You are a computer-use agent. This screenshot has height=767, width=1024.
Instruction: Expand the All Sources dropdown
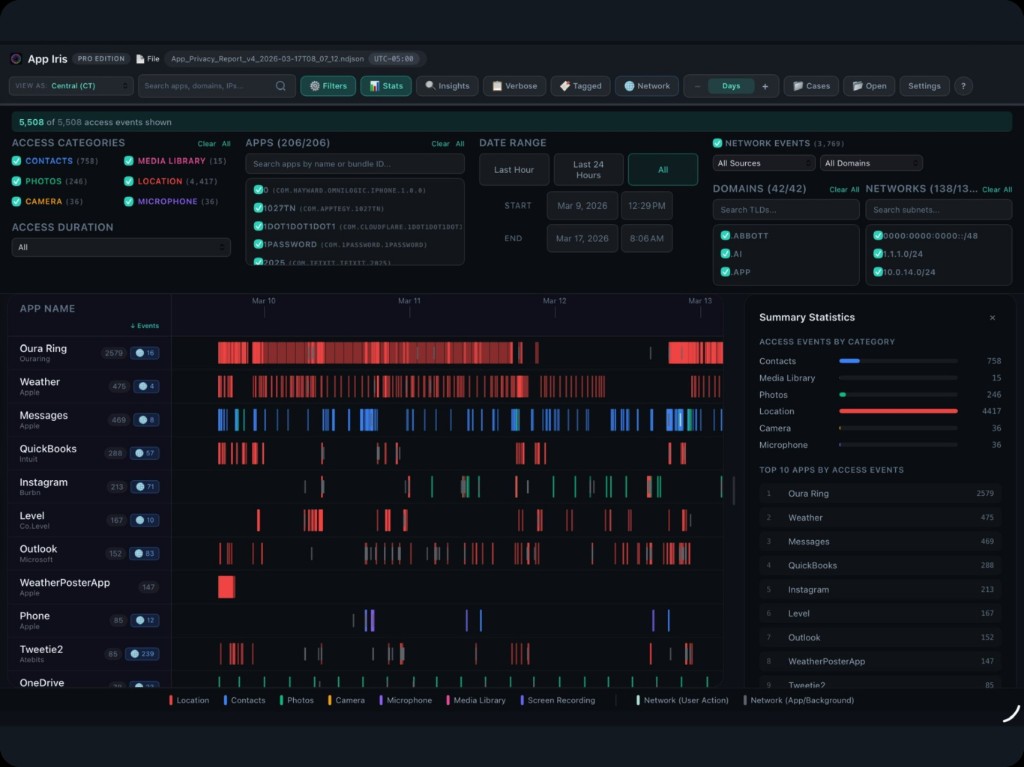763,163
